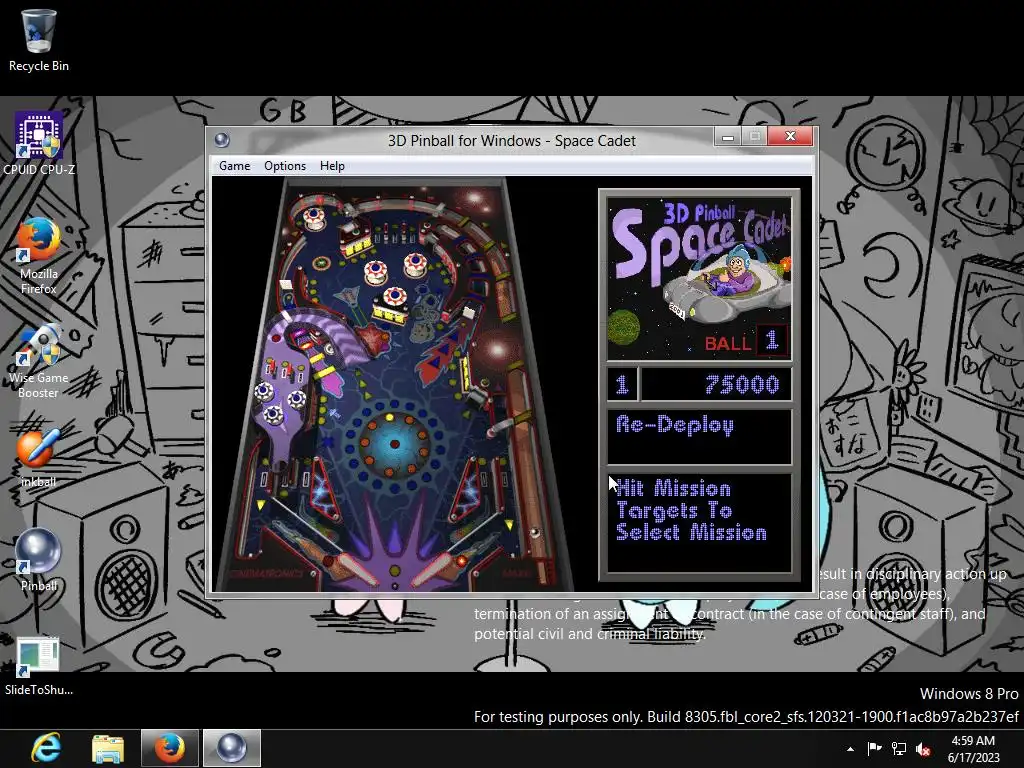Viewport: 1024px width, 768px height.
Task: Minimize the 3D Pinball window
Action: [x=728, y=136]
